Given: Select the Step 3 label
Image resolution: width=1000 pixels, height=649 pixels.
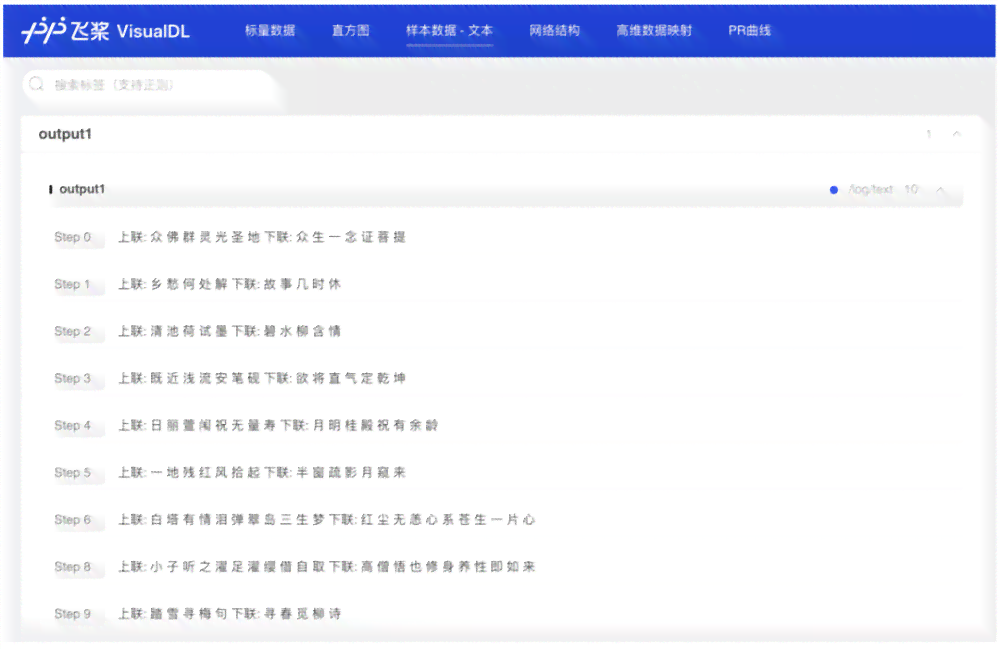Looking at the screenshot, I should pos(73,379).
